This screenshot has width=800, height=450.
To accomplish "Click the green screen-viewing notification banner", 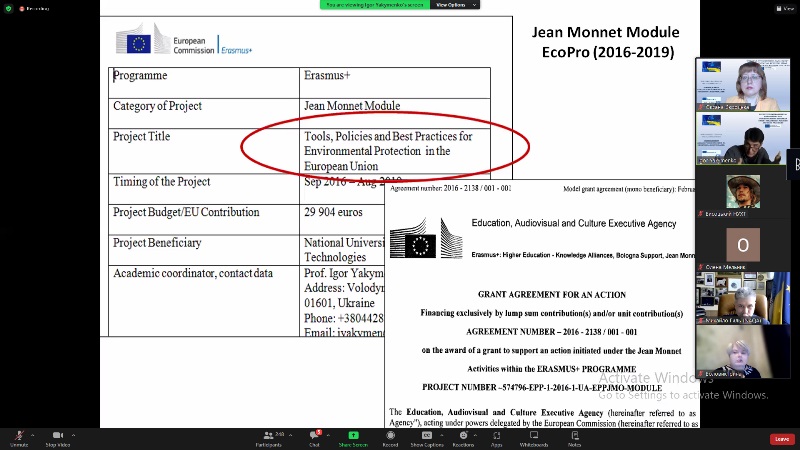I will tap(375, 5).
